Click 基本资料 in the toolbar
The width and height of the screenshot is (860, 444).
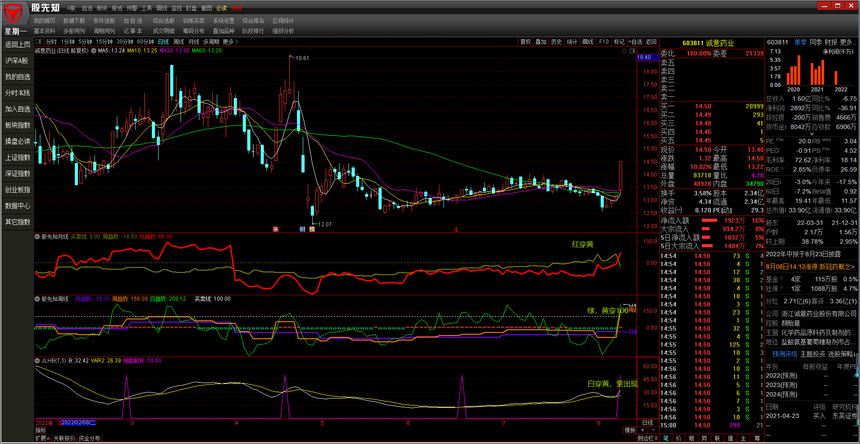tap(44, 31)
